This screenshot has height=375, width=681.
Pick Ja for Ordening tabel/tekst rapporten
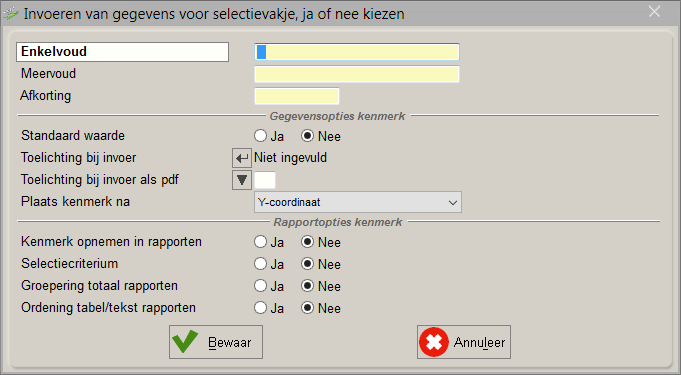[x=261, y=308]
